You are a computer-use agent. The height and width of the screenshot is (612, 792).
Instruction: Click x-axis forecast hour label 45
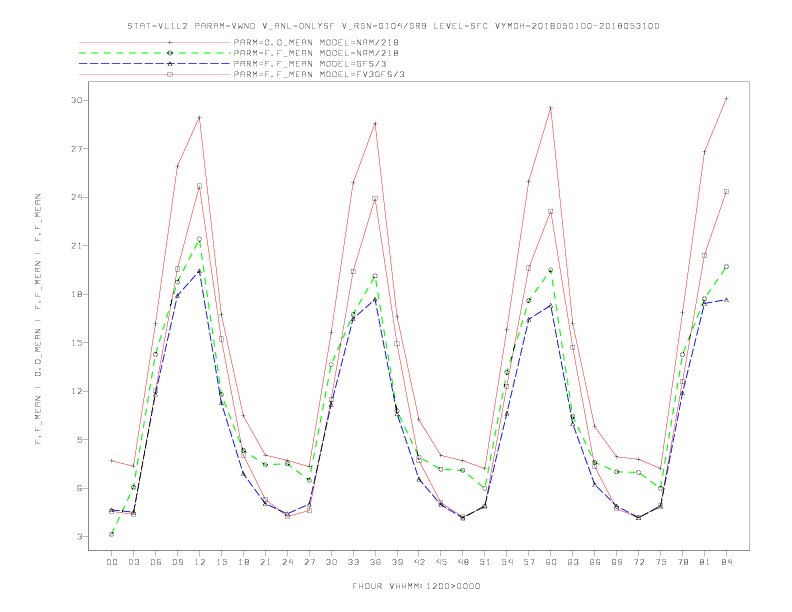[441, 562]
